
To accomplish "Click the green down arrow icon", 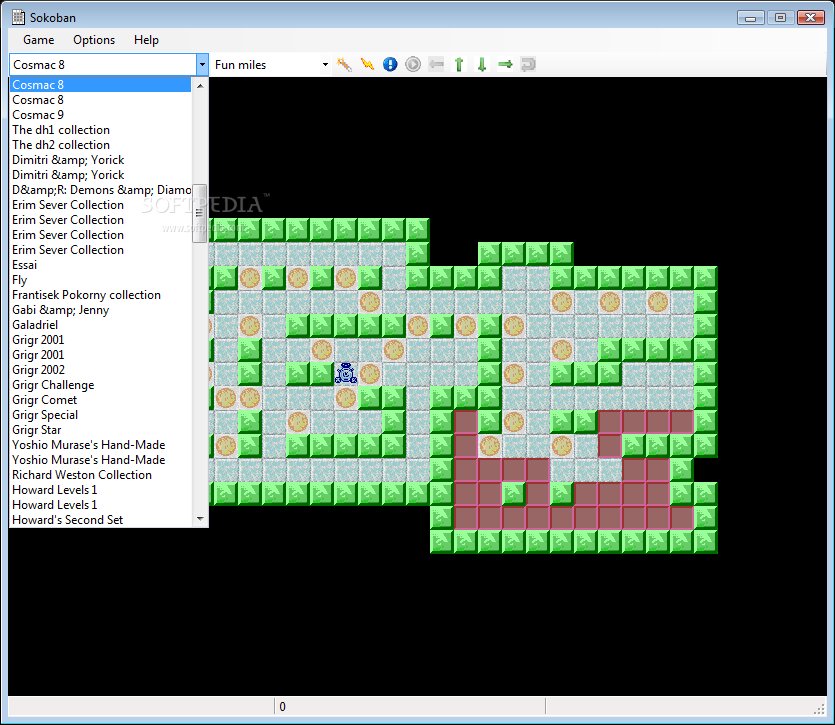I will (x=482, y=64).
